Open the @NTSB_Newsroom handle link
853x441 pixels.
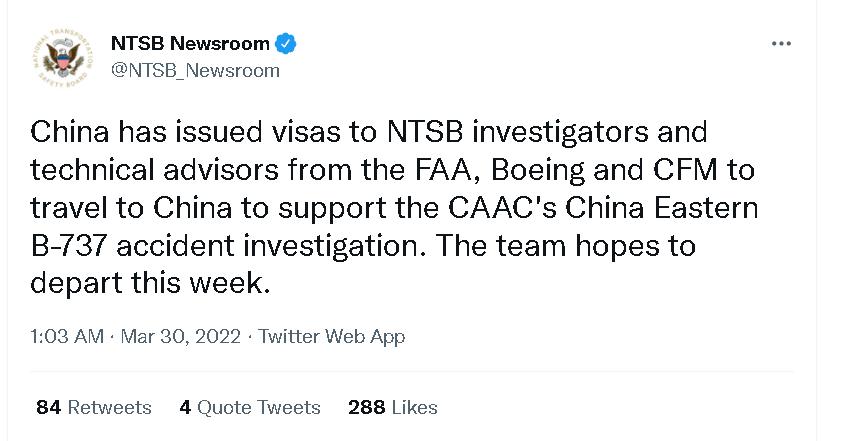click(x=195, y=71)
